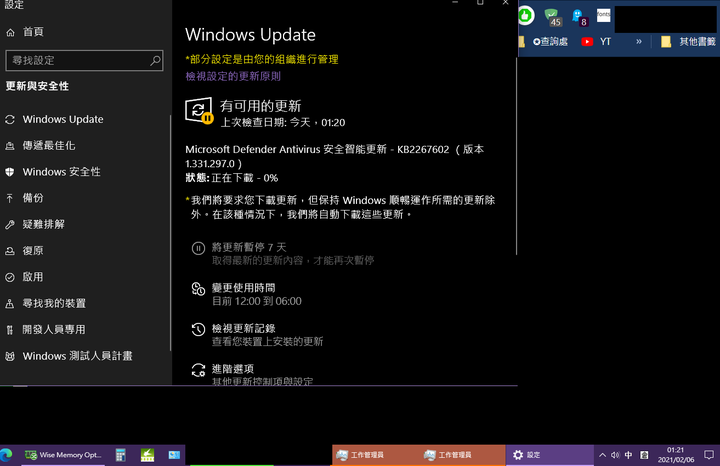The width and height of the screenshot is (720, 466).
Task: Click the Windows Insider cat icon
Action: (10, 356)
